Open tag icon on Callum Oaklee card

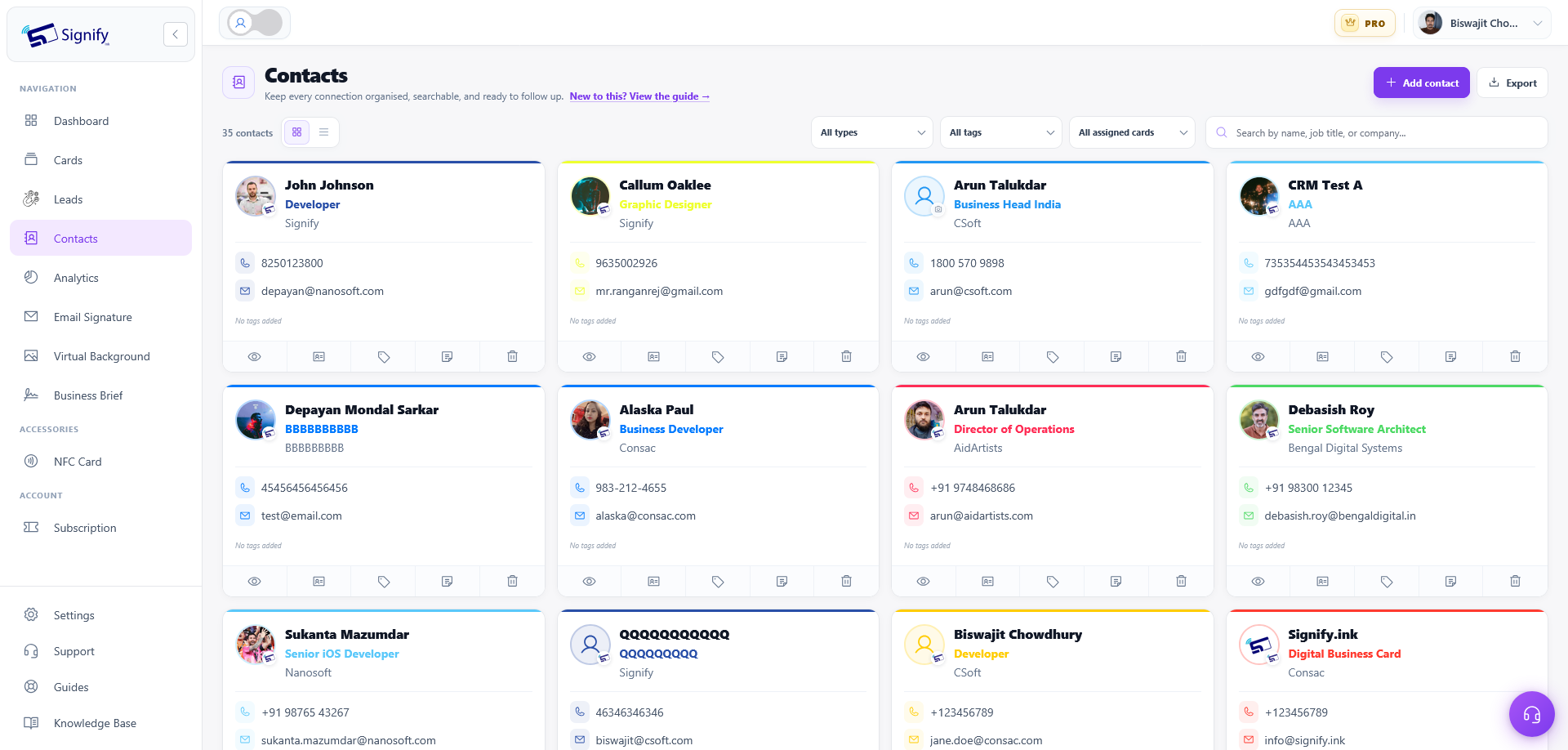click(718, 356)
